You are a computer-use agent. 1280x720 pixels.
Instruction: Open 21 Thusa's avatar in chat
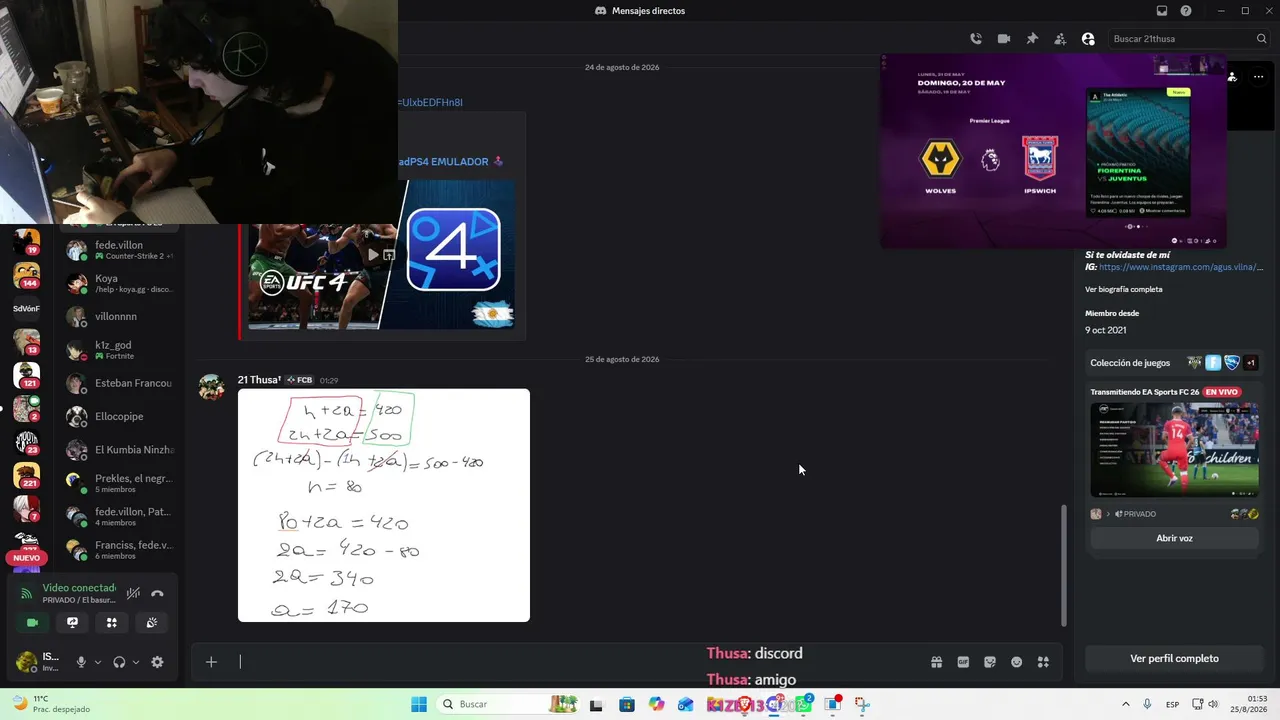click(211, 387)
